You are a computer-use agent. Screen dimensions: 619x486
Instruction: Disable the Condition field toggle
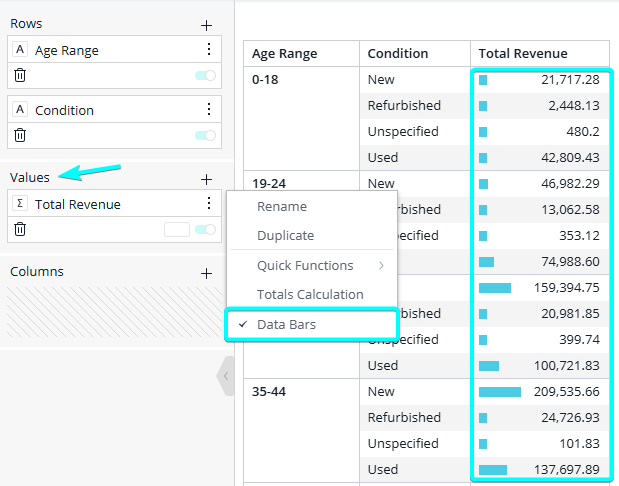pyautogui.click(x=205, y=136)
